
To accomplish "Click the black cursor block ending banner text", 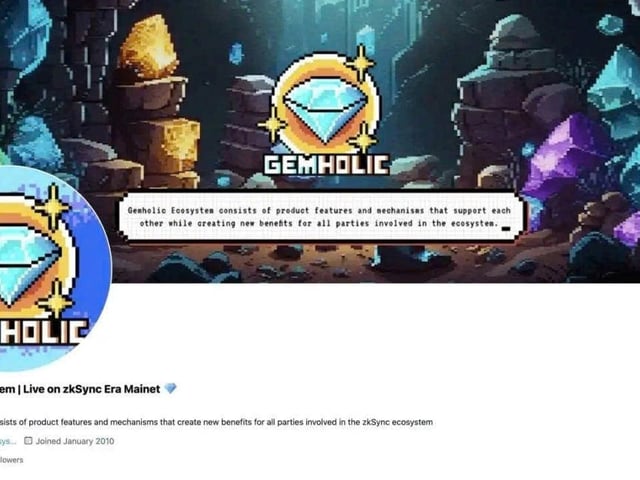I will click(x=506, y=229).
